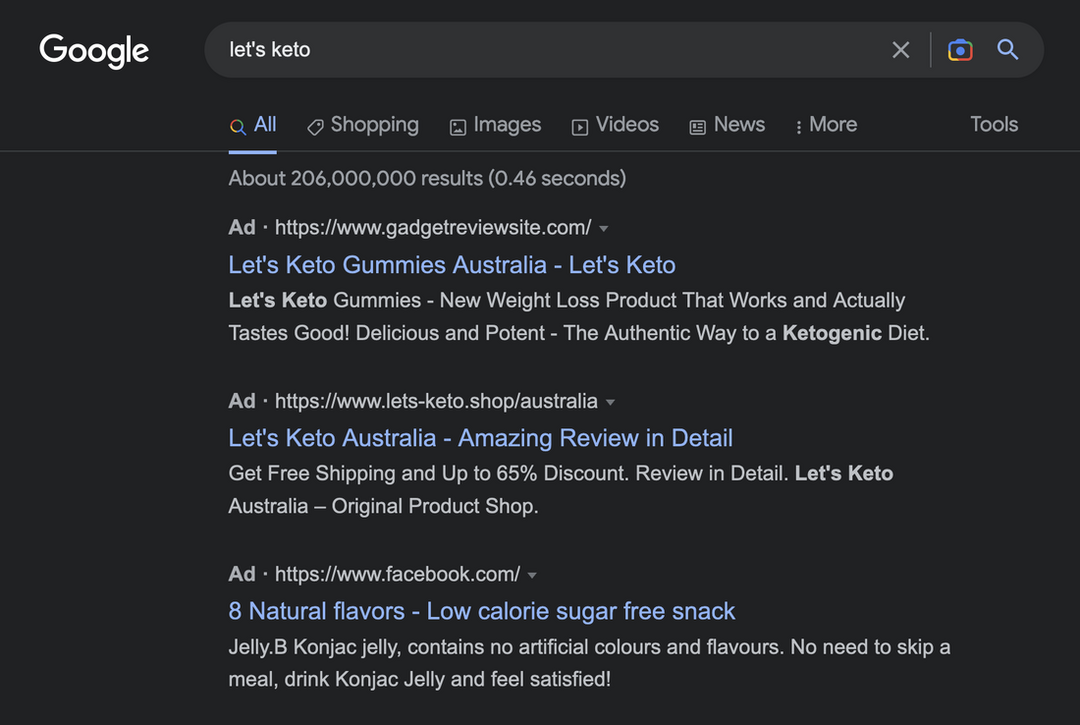Open search by image camera icon
The image size is (1080, 725).
click(960, 50)
